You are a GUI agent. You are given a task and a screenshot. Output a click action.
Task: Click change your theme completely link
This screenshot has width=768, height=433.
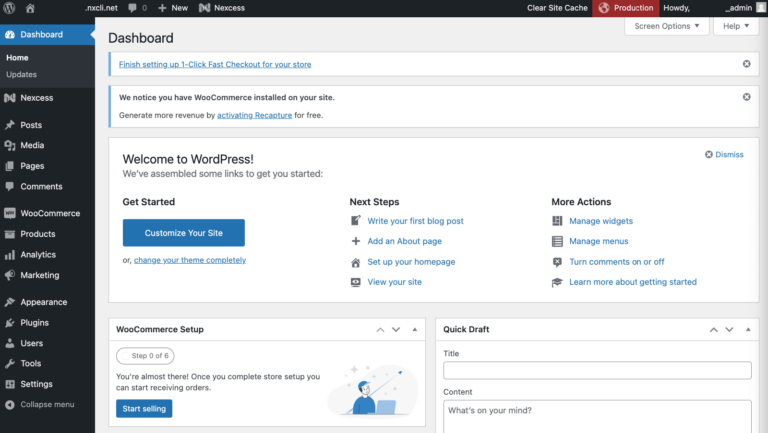click(x=190, y=260)
